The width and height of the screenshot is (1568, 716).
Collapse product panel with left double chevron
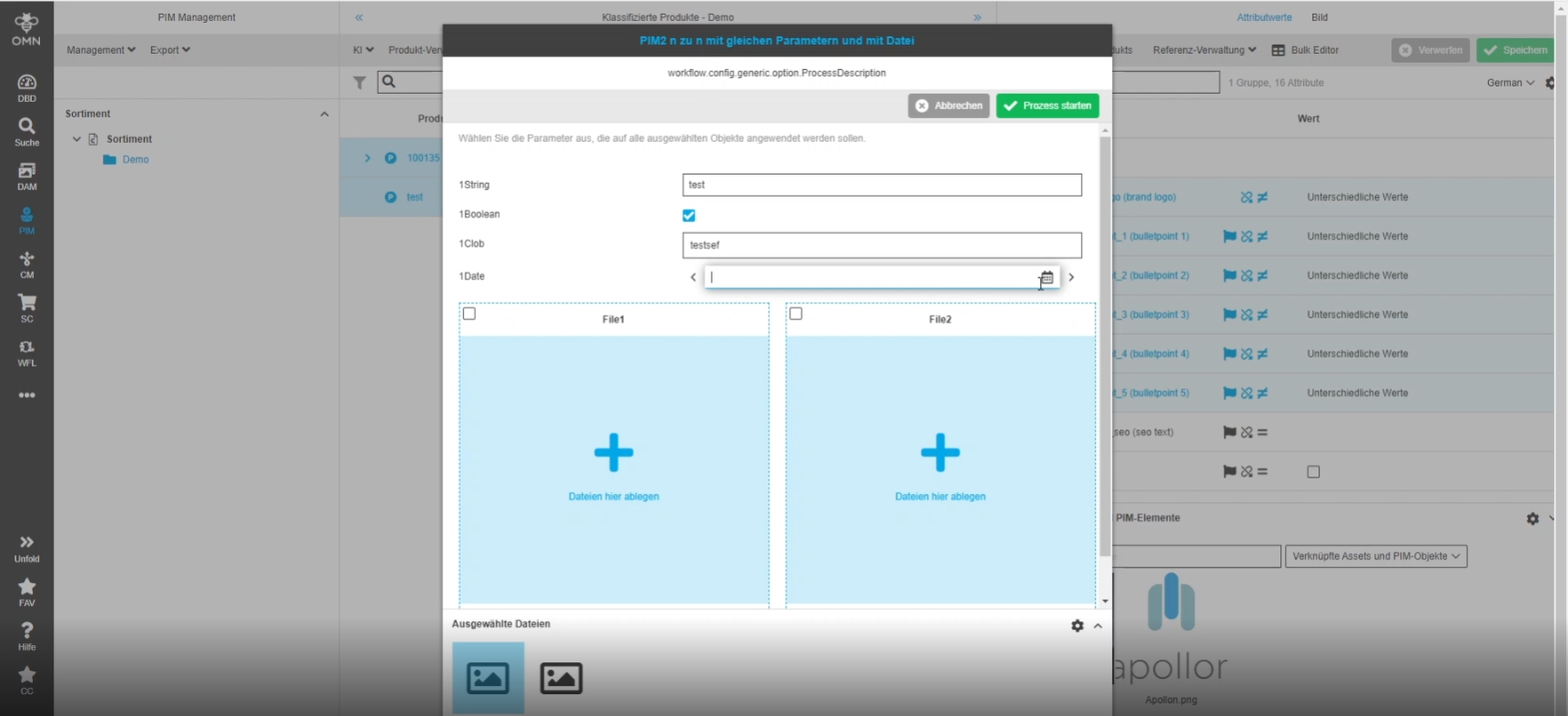point(359,17)
